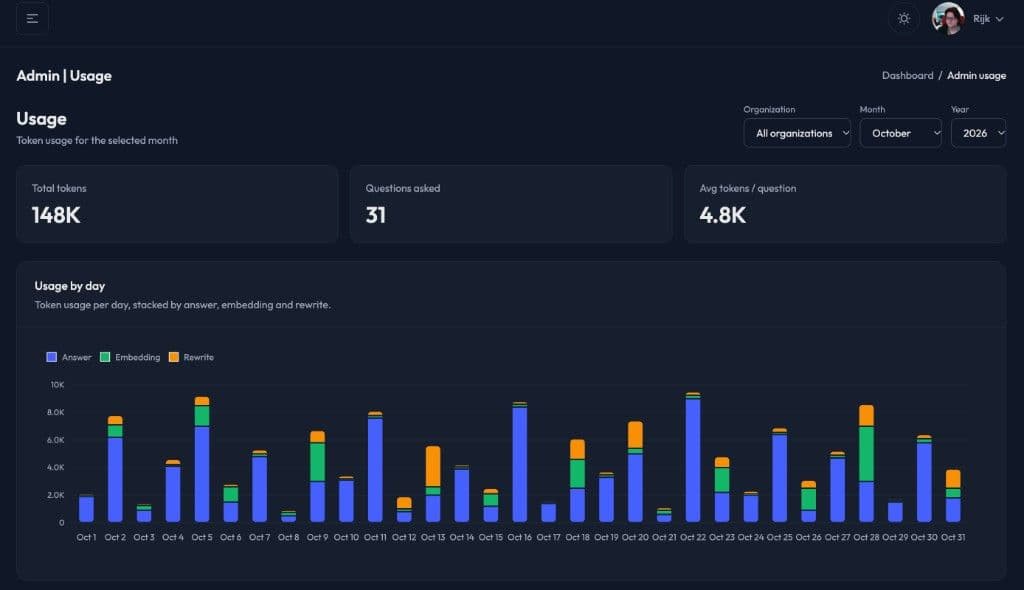
Task: Click the 'Oct 24' axis label
Action: tap(750, 537)
